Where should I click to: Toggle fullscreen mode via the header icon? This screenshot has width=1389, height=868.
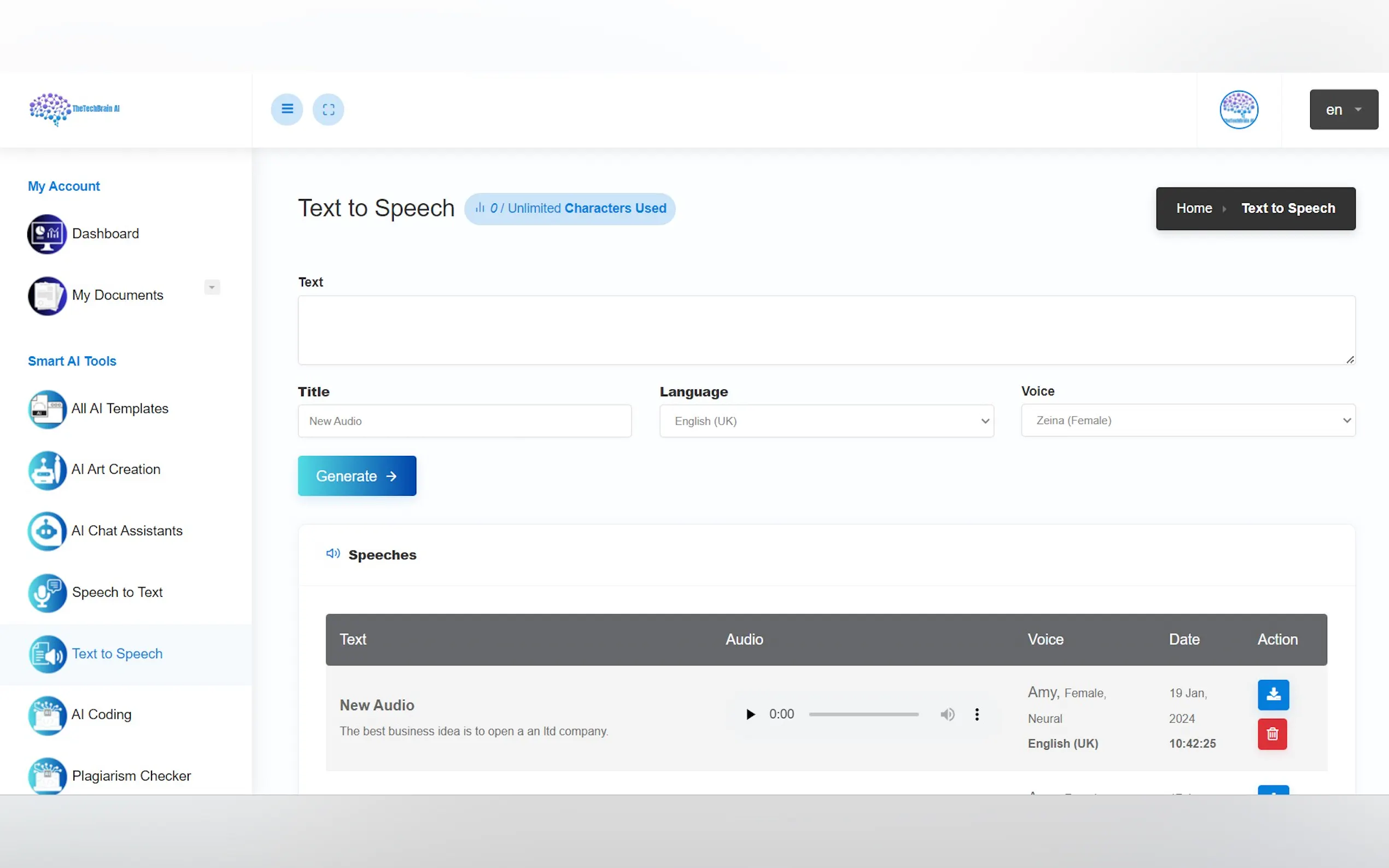pyautogui.click(x=329, y=109)
